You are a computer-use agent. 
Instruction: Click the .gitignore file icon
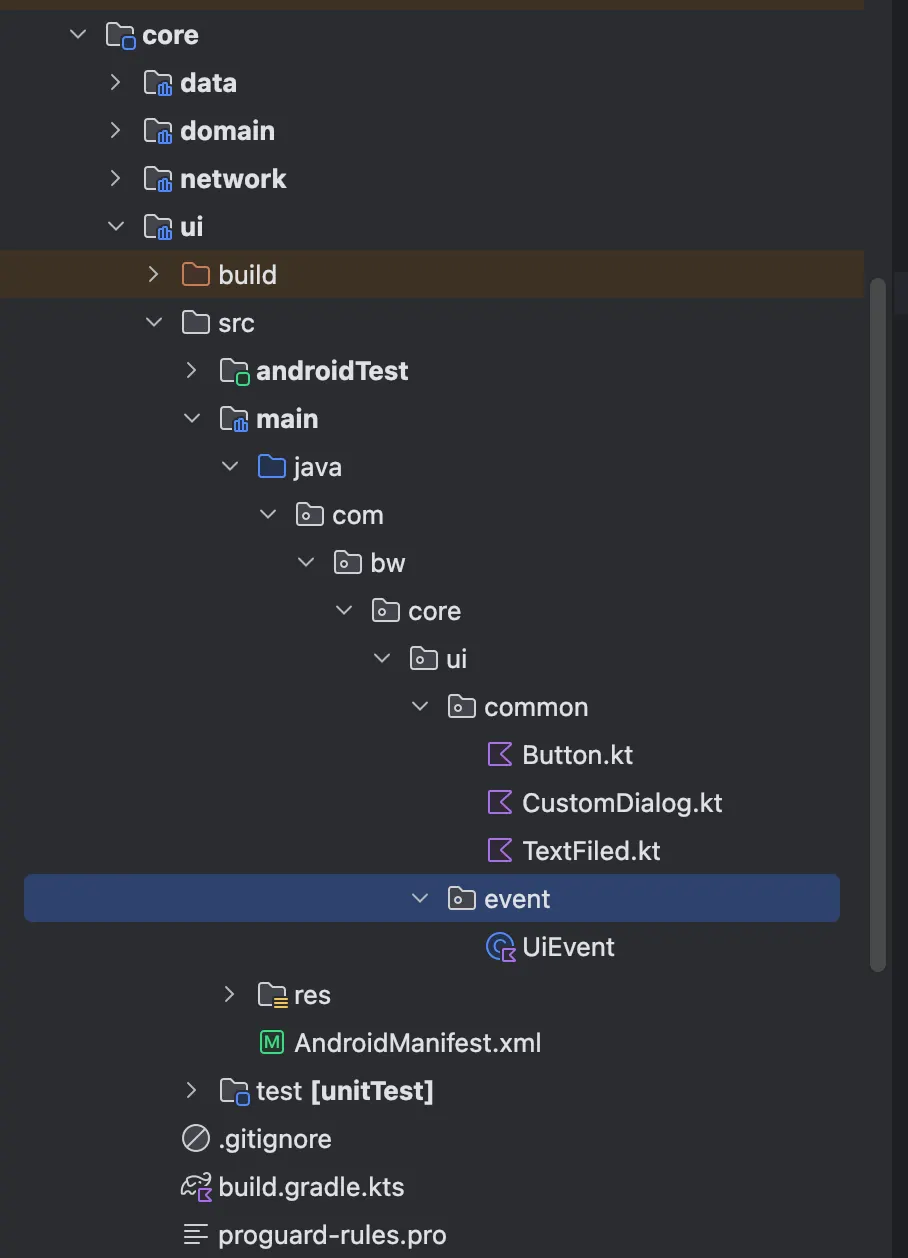196,1139
